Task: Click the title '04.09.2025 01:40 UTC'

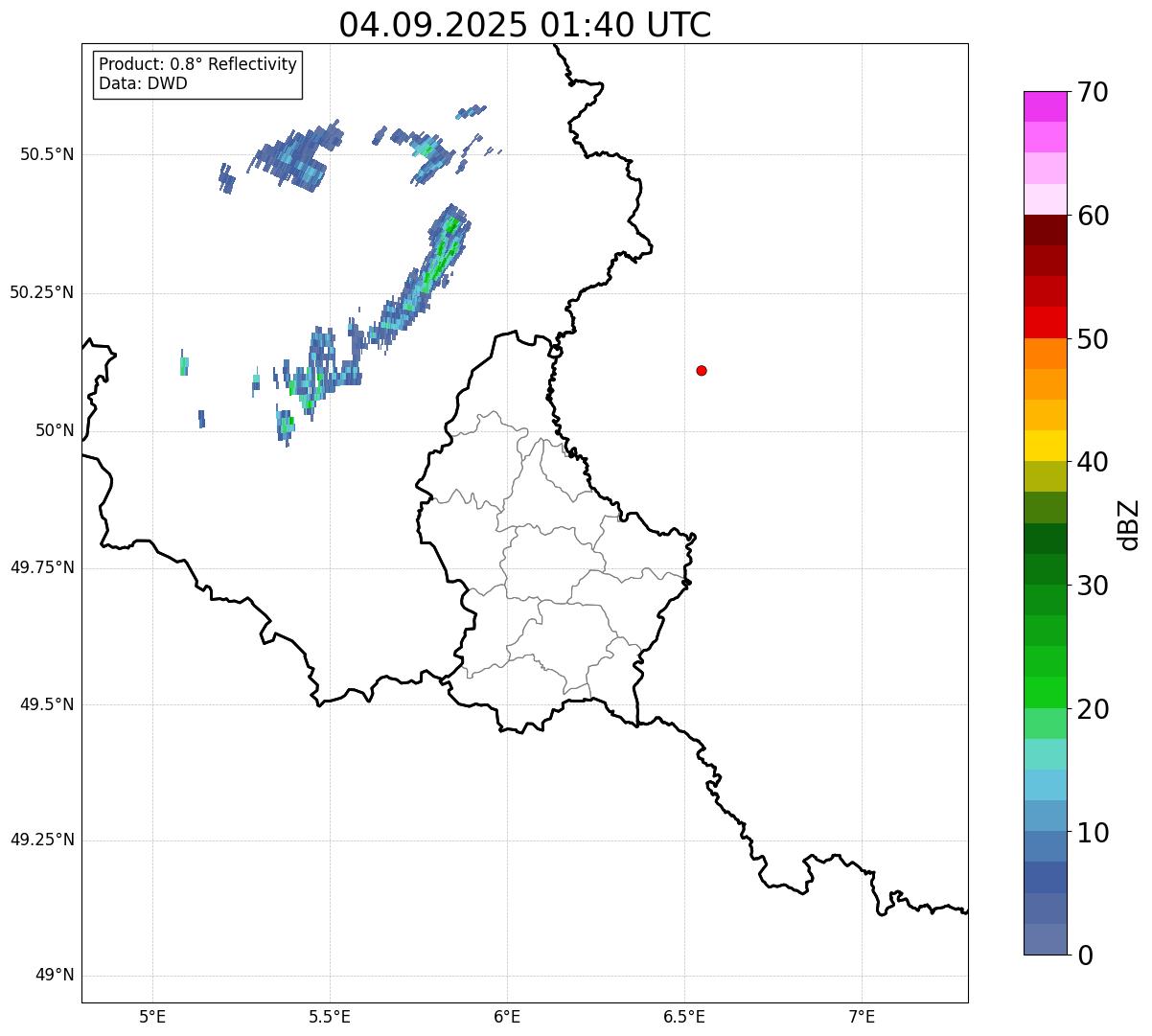Action: (x=525, y=25)
